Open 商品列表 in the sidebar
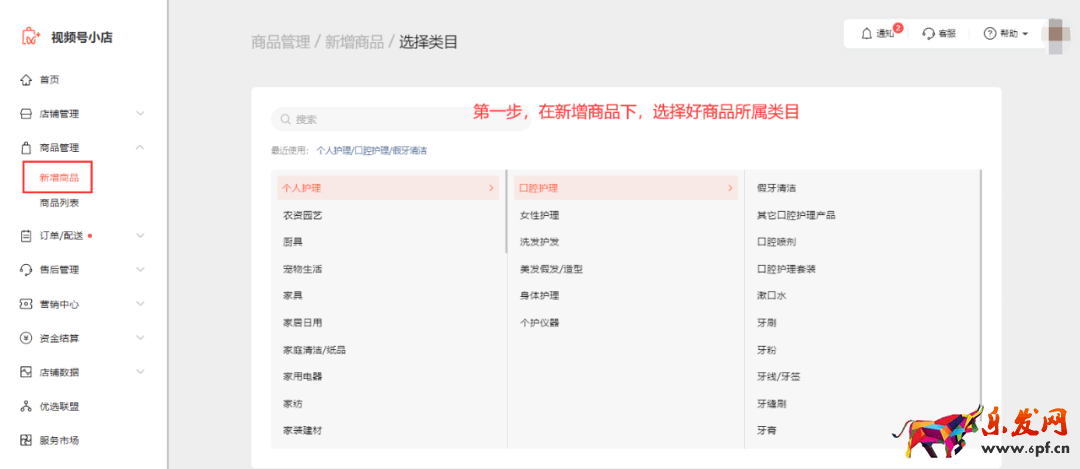 [59, 203]
